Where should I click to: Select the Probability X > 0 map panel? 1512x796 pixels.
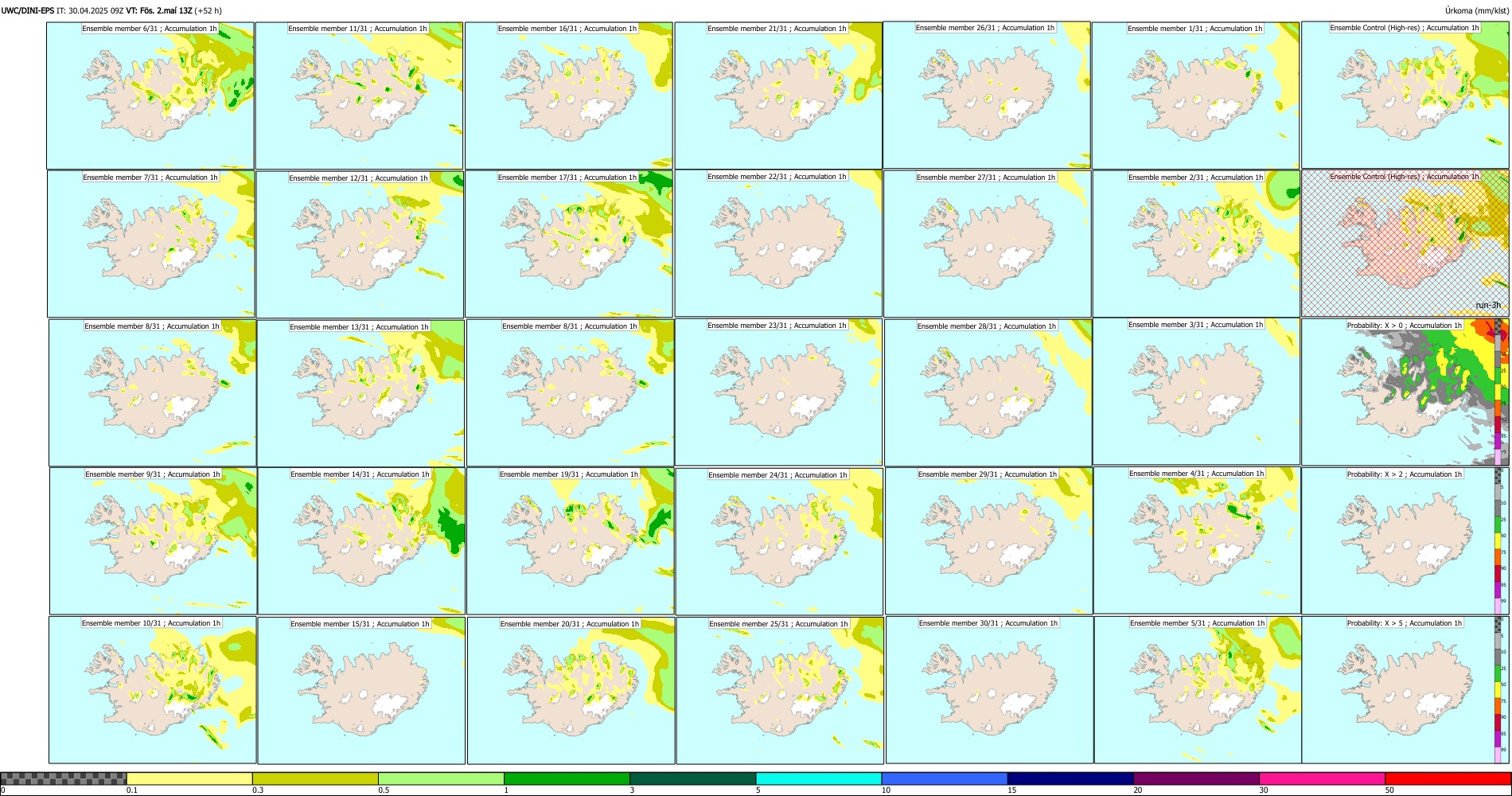(x=1405, y=392)
